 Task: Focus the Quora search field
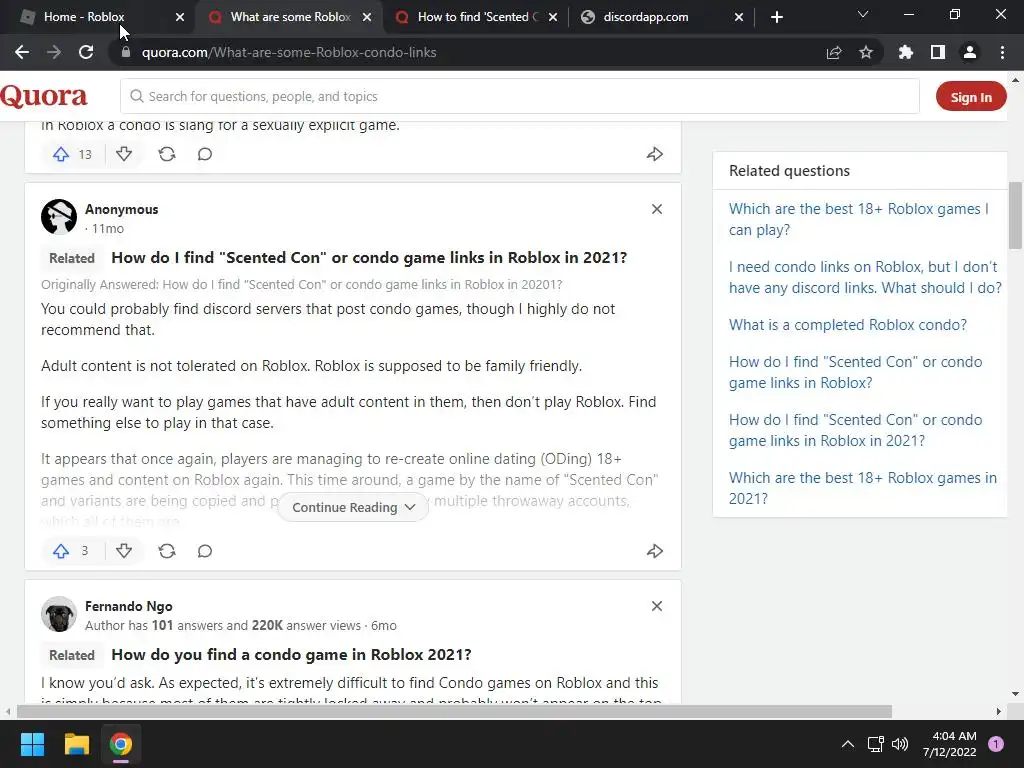[x=520, y=96]
